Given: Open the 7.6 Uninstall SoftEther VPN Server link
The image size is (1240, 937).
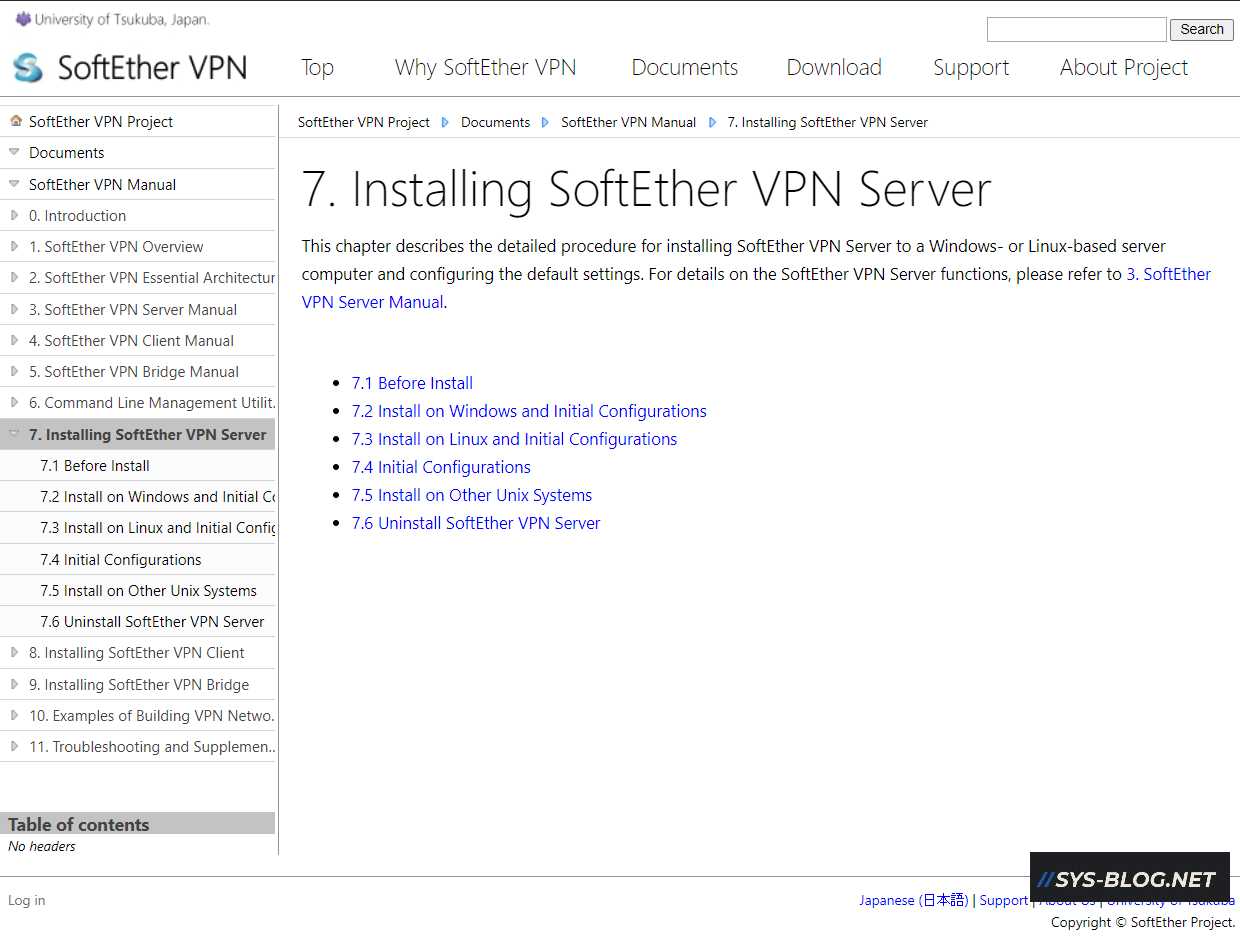Looking at the screenshot, I should (476, 522).
